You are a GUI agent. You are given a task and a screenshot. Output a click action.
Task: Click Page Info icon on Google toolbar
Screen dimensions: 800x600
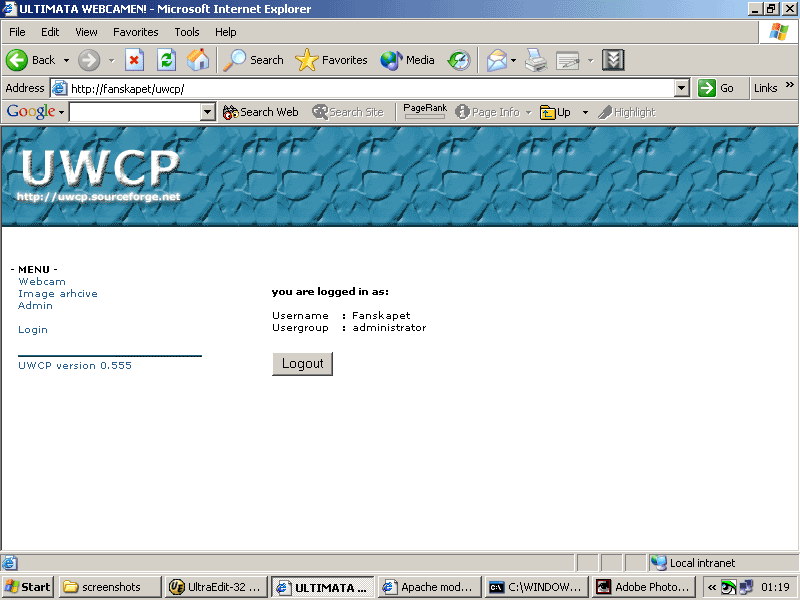pyautogui.click(x=462, y=112)
